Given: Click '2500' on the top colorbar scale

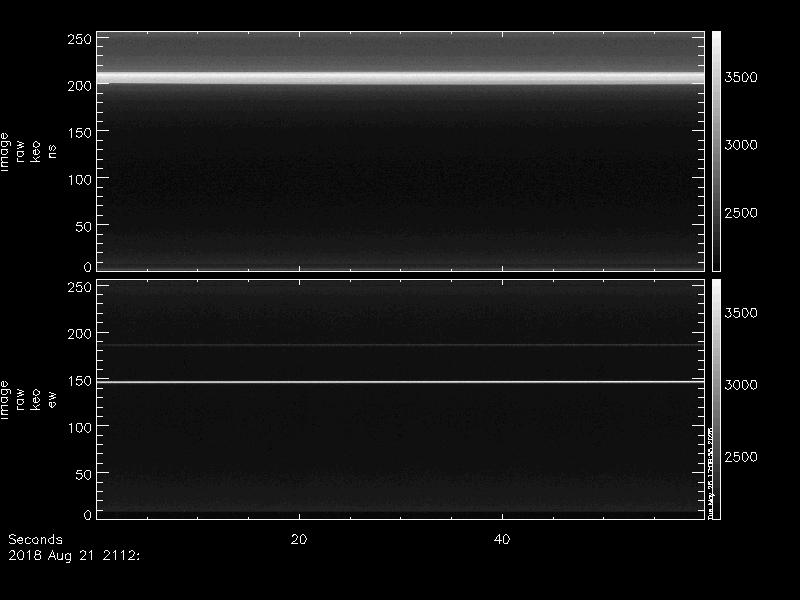Looking at the screenshot, I should point(741,213).
